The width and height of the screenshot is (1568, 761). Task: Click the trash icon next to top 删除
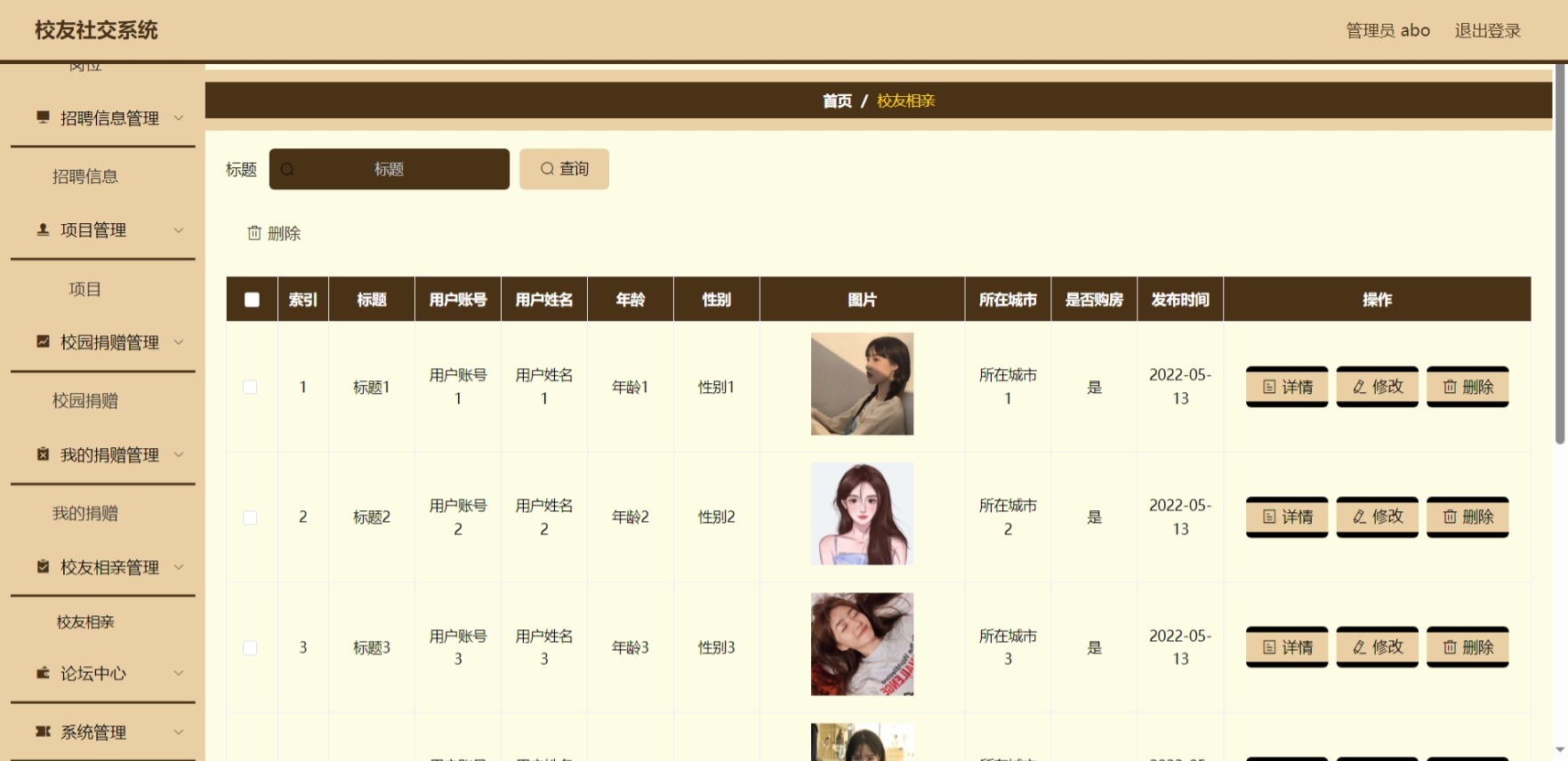coord(254,233)
